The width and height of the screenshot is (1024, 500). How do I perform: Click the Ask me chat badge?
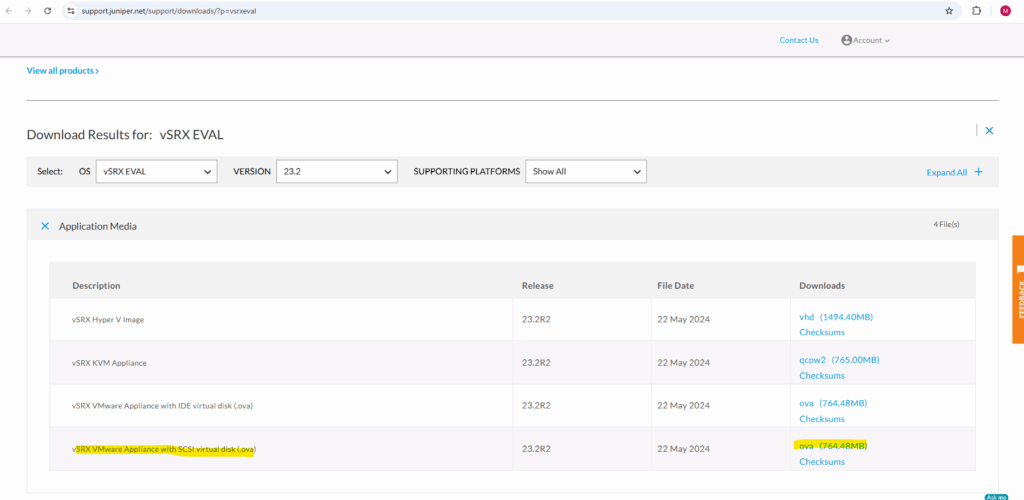pos(997,497)
